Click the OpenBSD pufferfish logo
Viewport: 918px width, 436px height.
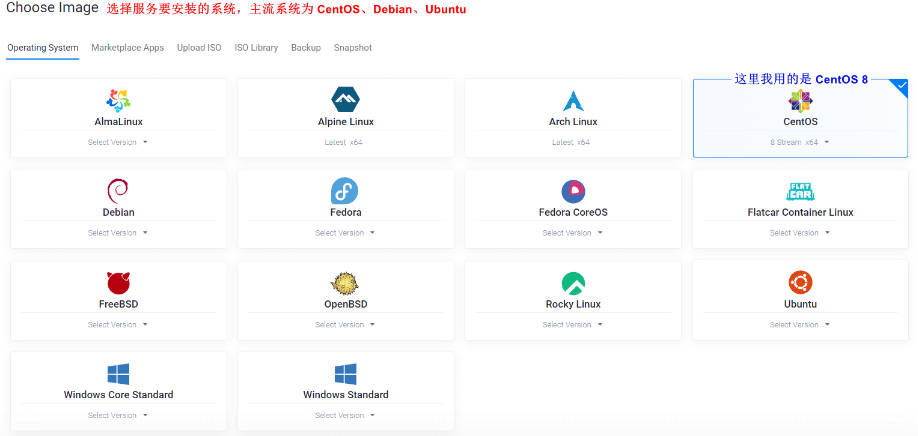coord(345,283)
